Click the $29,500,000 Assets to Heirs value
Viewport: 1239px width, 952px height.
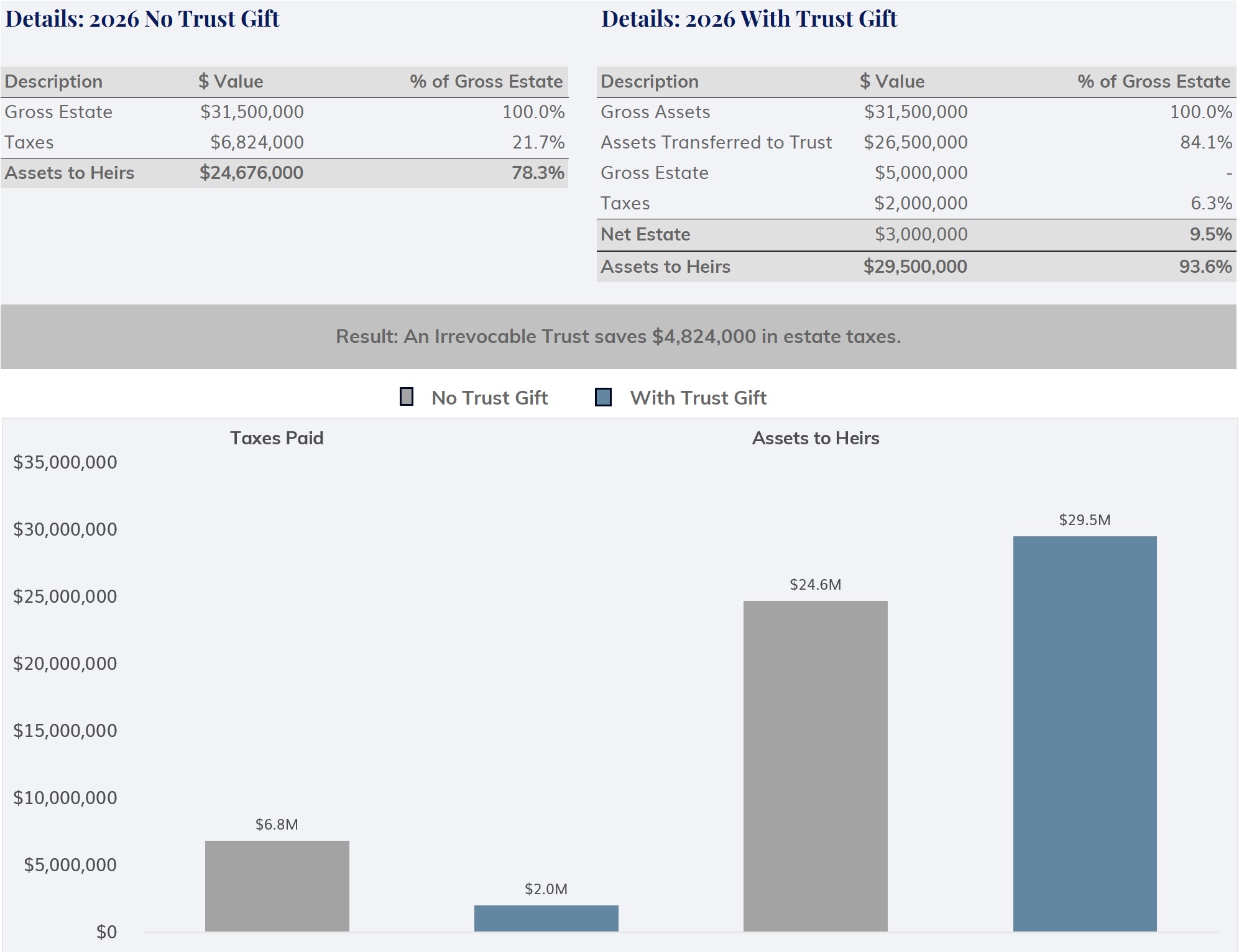coord(915,267)
